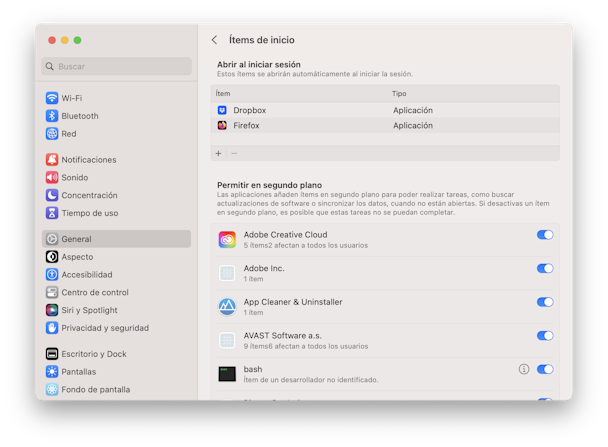This screenshot has height=447, width=608.
Task: Click the General gear icon
Action: coord(52,239)
